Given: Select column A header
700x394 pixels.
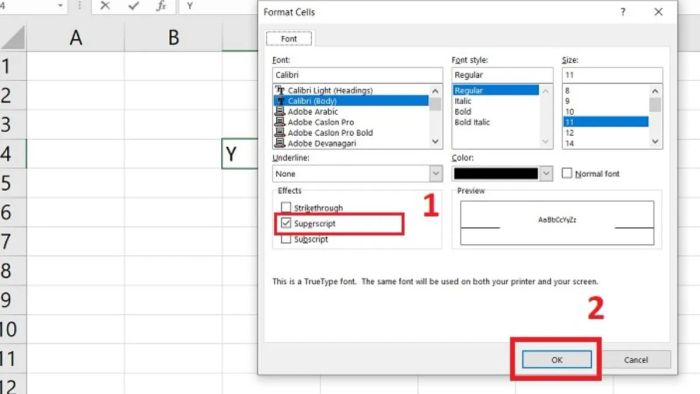Looking at the screenshot, I should (75, 37).
